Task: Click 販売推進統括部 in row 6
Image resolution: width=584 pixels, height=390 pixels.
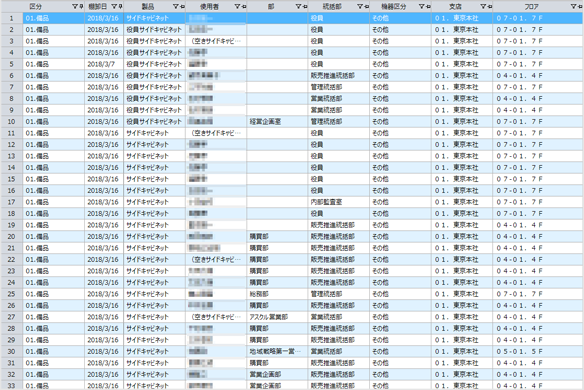Action: coord(339,76)
